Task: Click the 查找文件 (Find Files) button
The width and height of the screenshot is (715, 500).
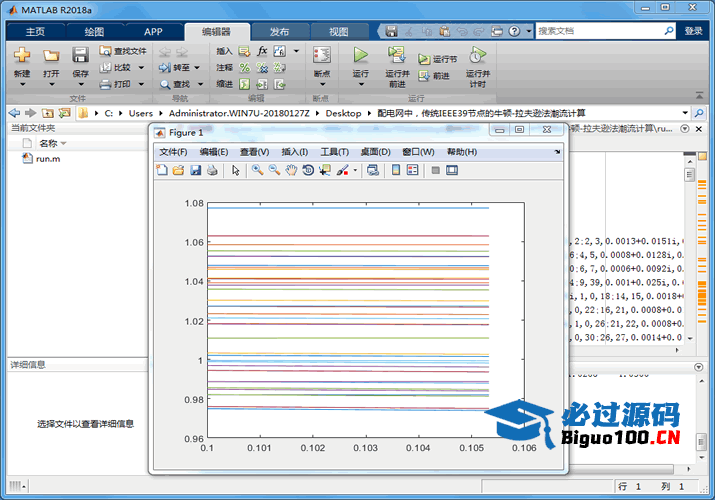Action: pyautogui.click(x=123, y=51)
